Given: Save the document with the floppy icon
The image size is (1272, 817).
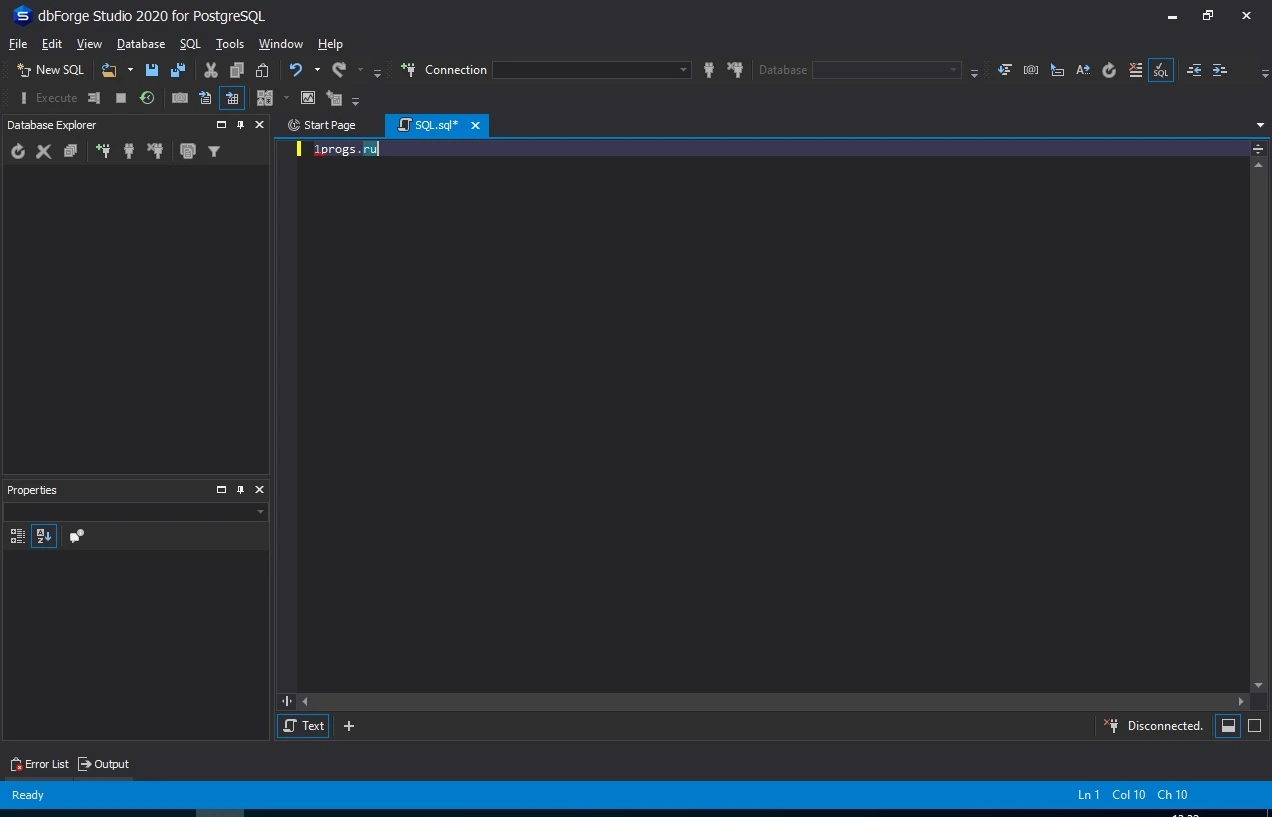Looking at the screenshot, I should [152, 70].
